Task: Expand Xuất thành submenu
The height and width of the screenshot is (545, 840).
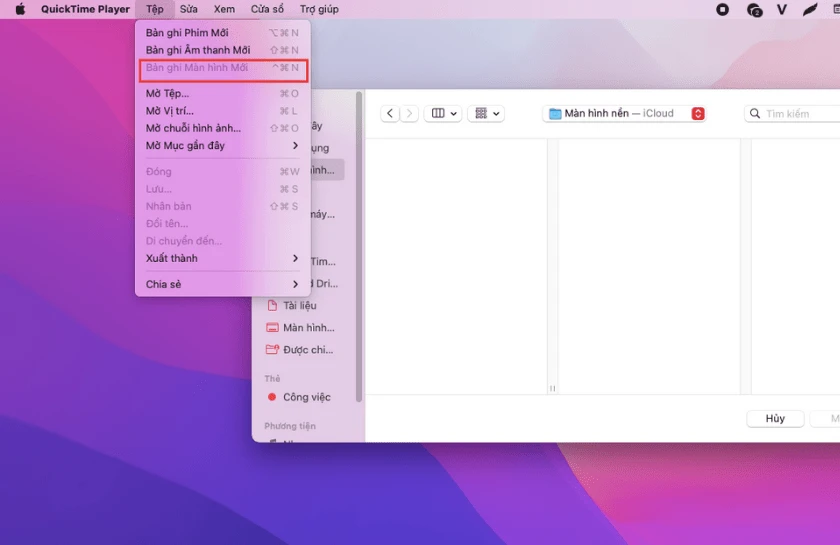Action: click(222, 258)
